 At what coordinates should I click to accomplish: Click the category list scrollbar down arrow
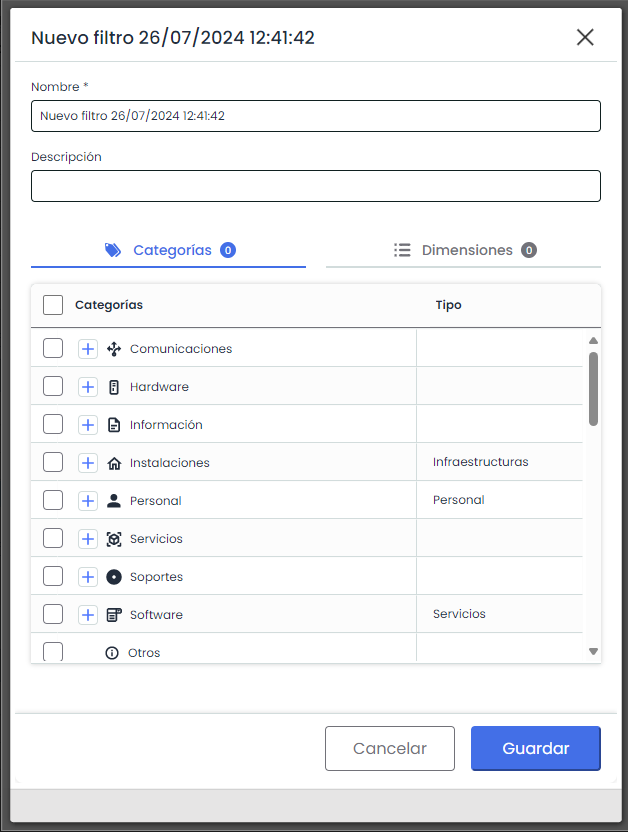click(x=593, y=651)
